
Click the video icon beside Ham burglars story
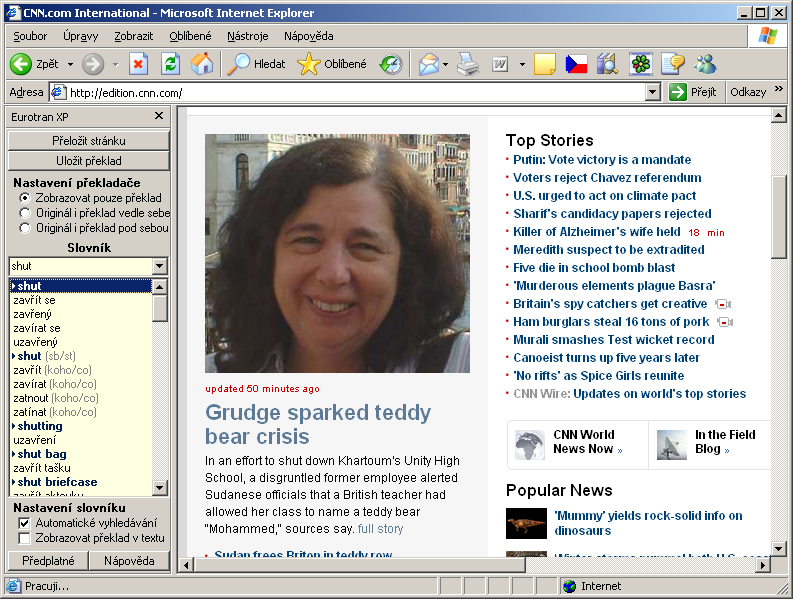click(x=725, y=322)
